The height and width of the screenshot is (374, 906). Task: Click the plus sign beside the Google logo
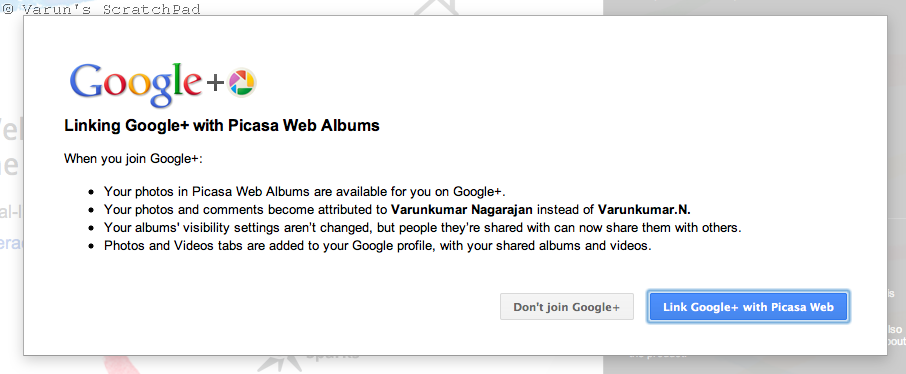pyautogui.click(x=215, y=84)
